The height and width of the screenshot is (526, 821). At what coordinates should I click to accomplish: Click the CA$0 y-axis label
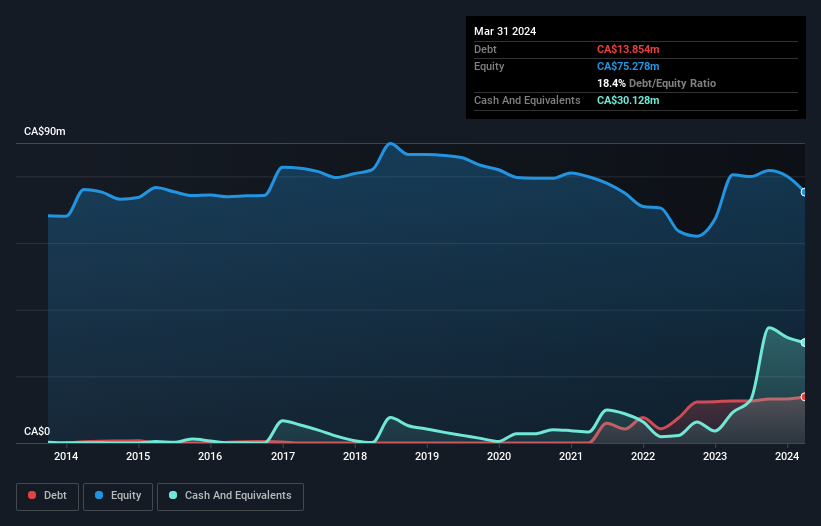[x=37, y=431]
